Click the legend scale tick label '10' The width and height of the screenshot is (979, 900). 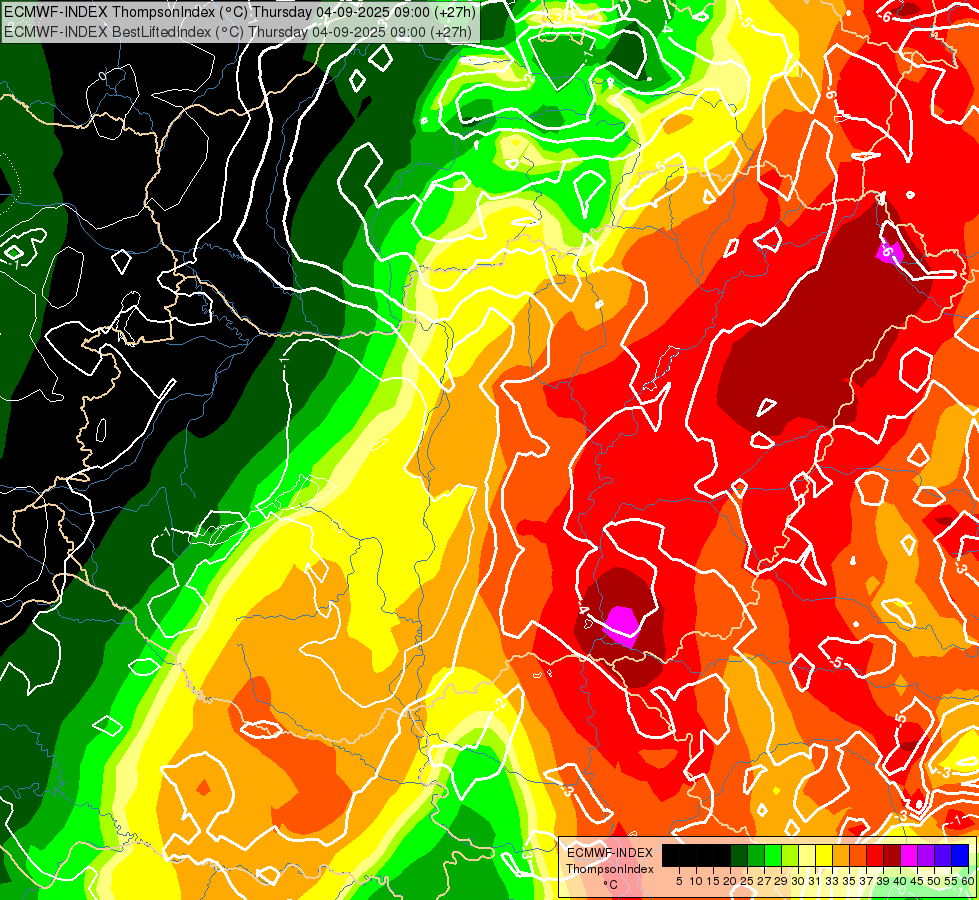(696, 881)
